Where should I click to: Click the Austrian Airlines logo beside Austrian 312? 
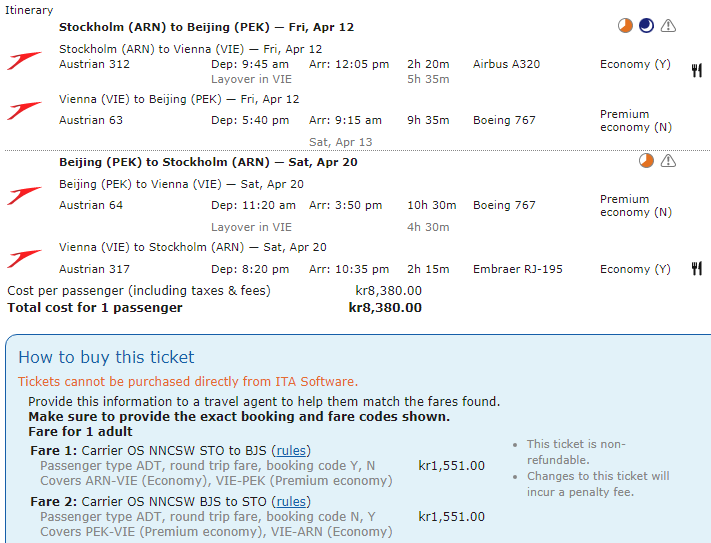click(24, 62)
